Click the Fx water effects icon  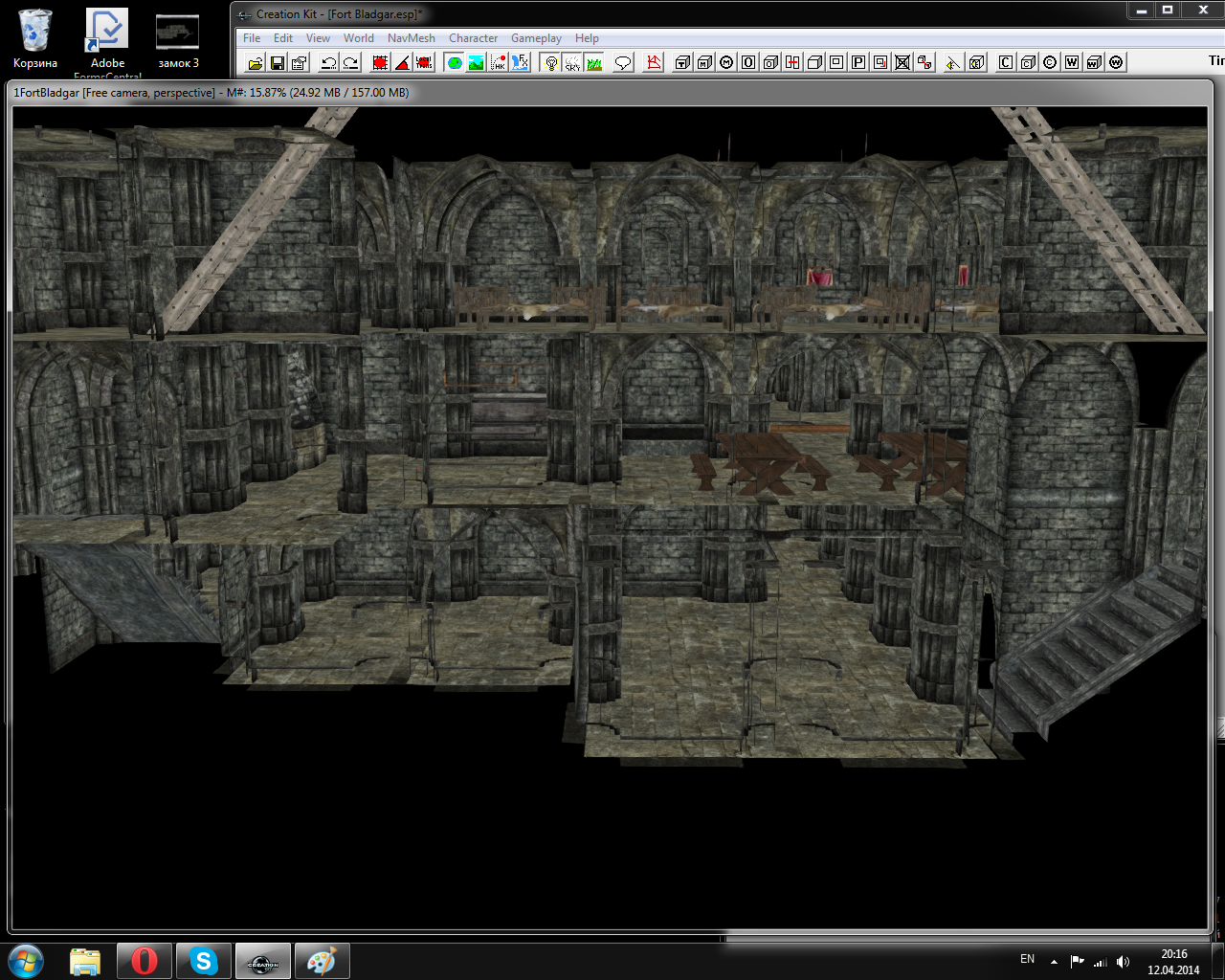520,62
